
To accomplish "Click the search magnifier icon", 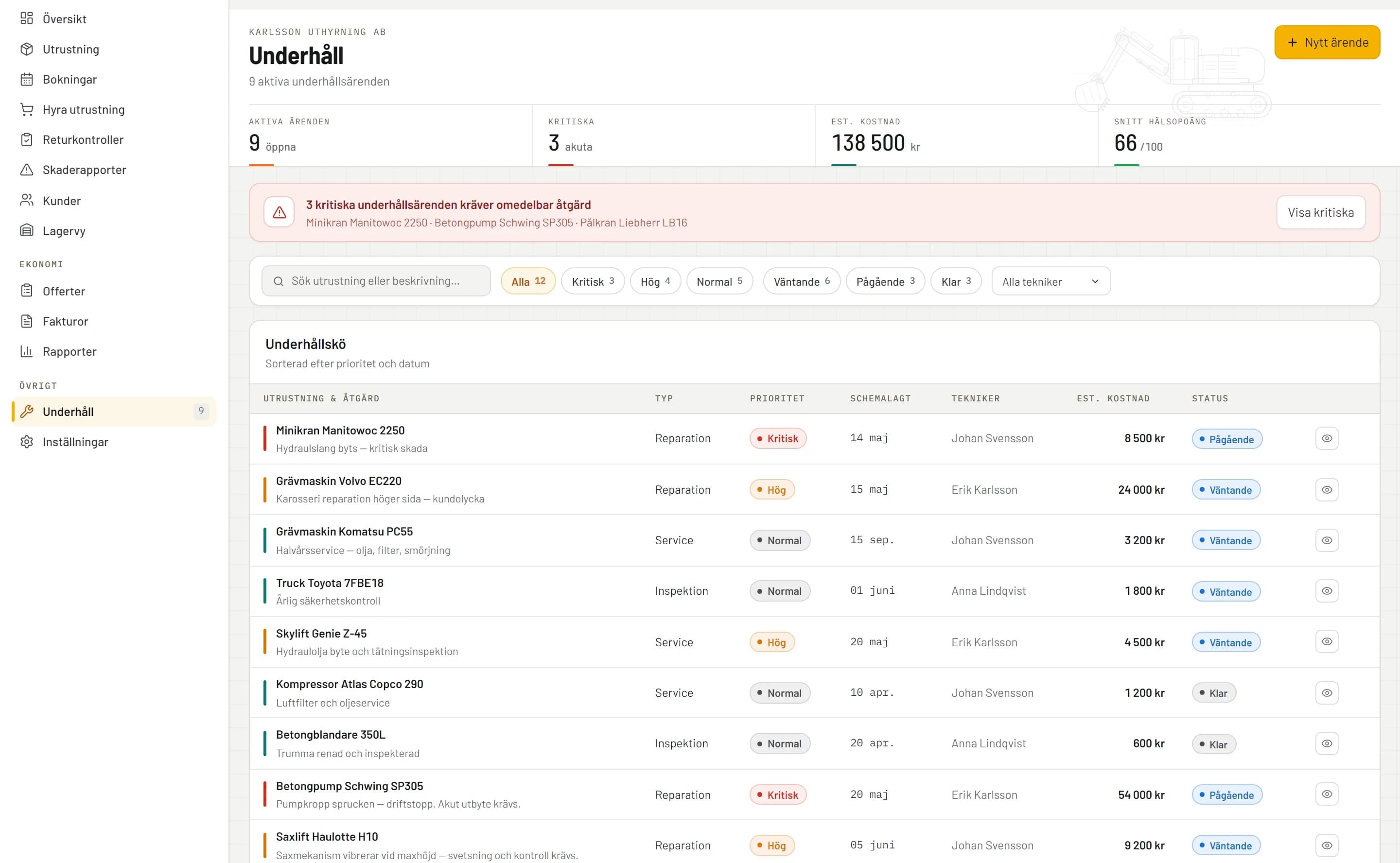I will point(278,281).
